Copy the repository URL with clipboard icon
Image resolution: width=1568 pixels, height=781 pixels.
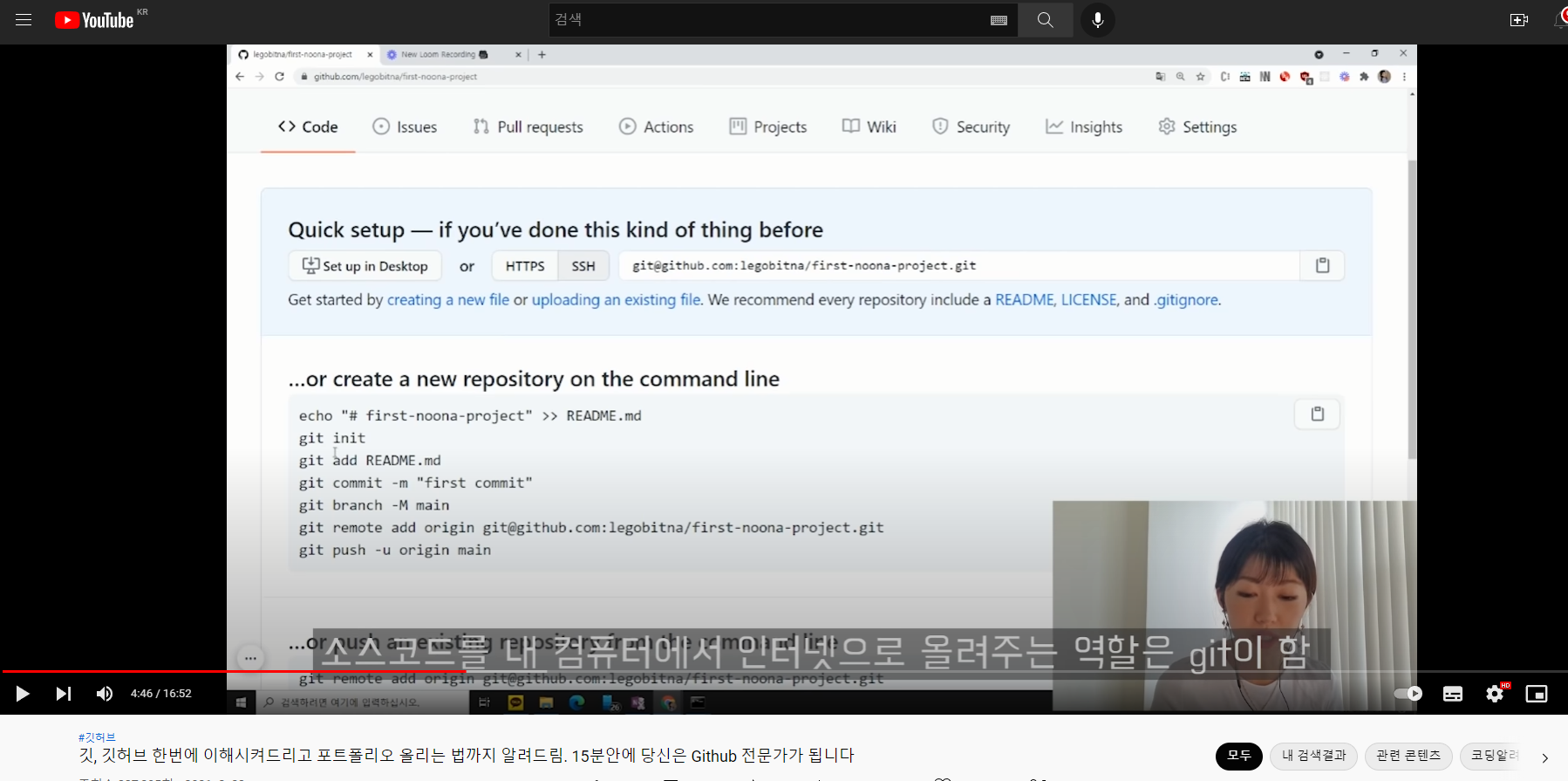(x=1322, y=266)
